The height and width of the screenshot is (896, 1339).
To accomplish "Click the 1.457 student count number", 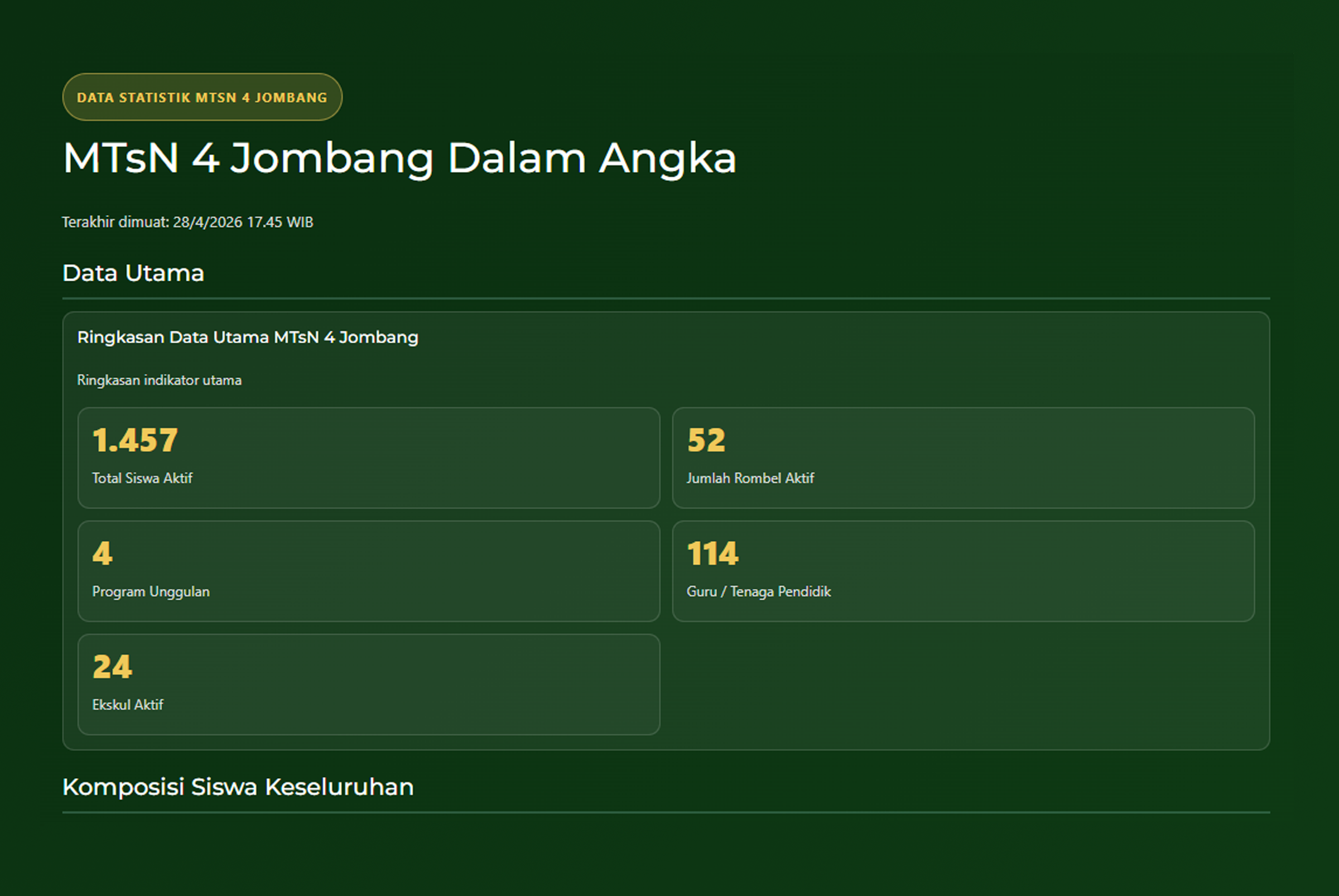I will 135,440.
